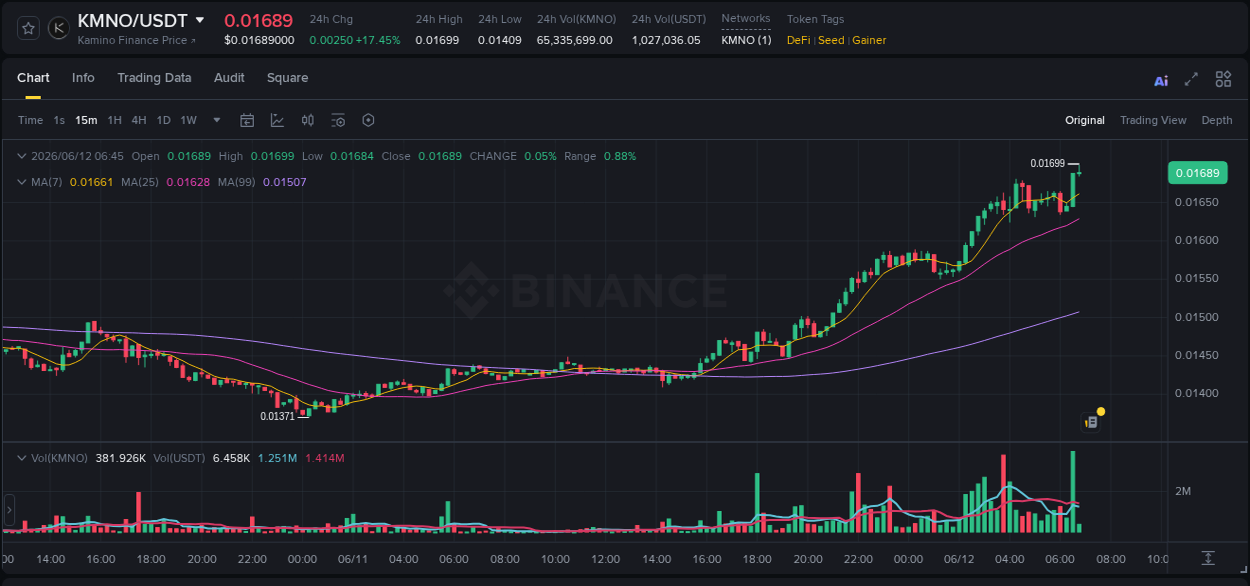
Task: Click the 24h Vol(KMNO) value 65,335,699.00
Action: 574,40
